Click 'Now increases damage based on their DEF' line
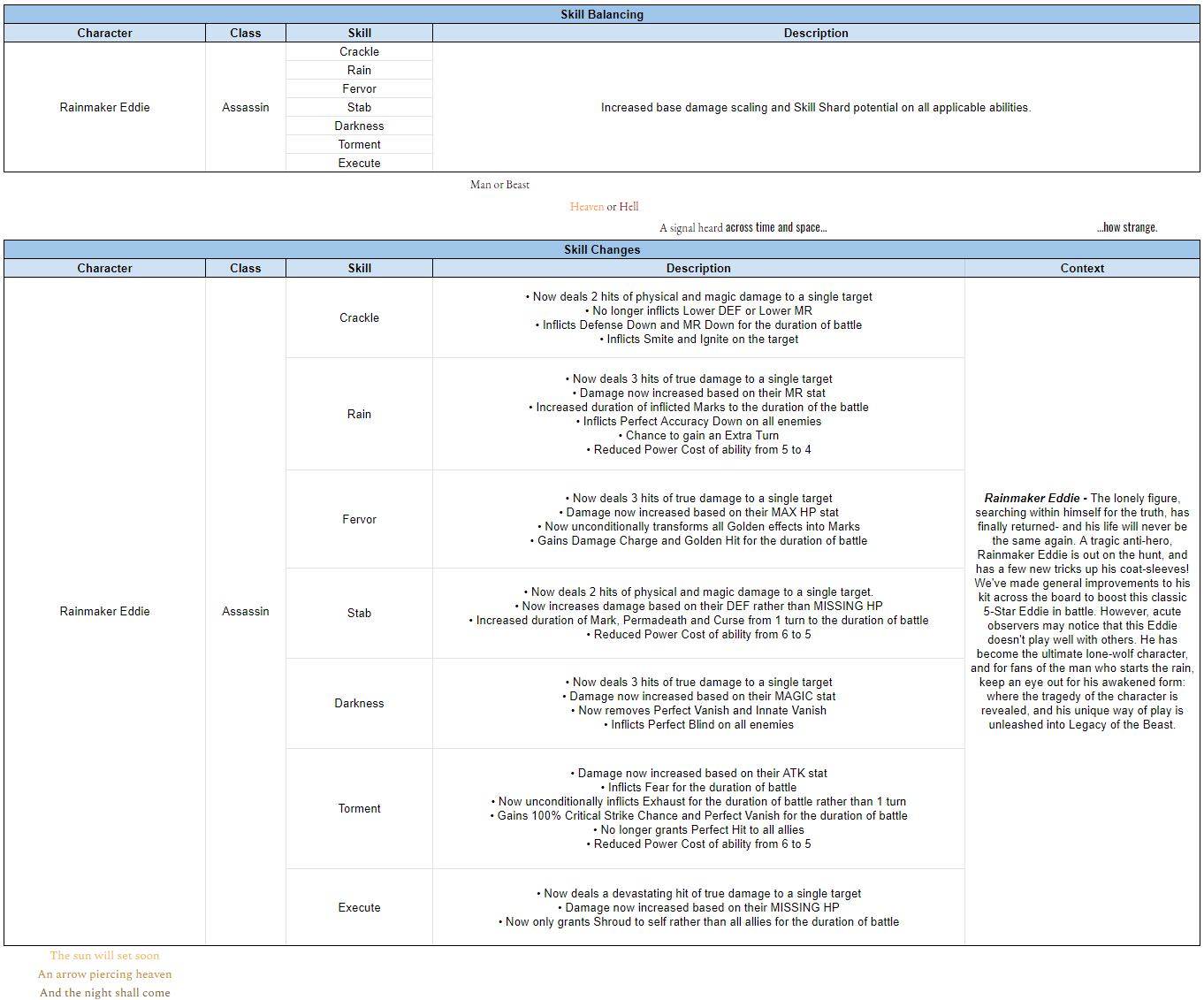The width and height of the screenshot is (1204, 1000). (x=698, y=606)
